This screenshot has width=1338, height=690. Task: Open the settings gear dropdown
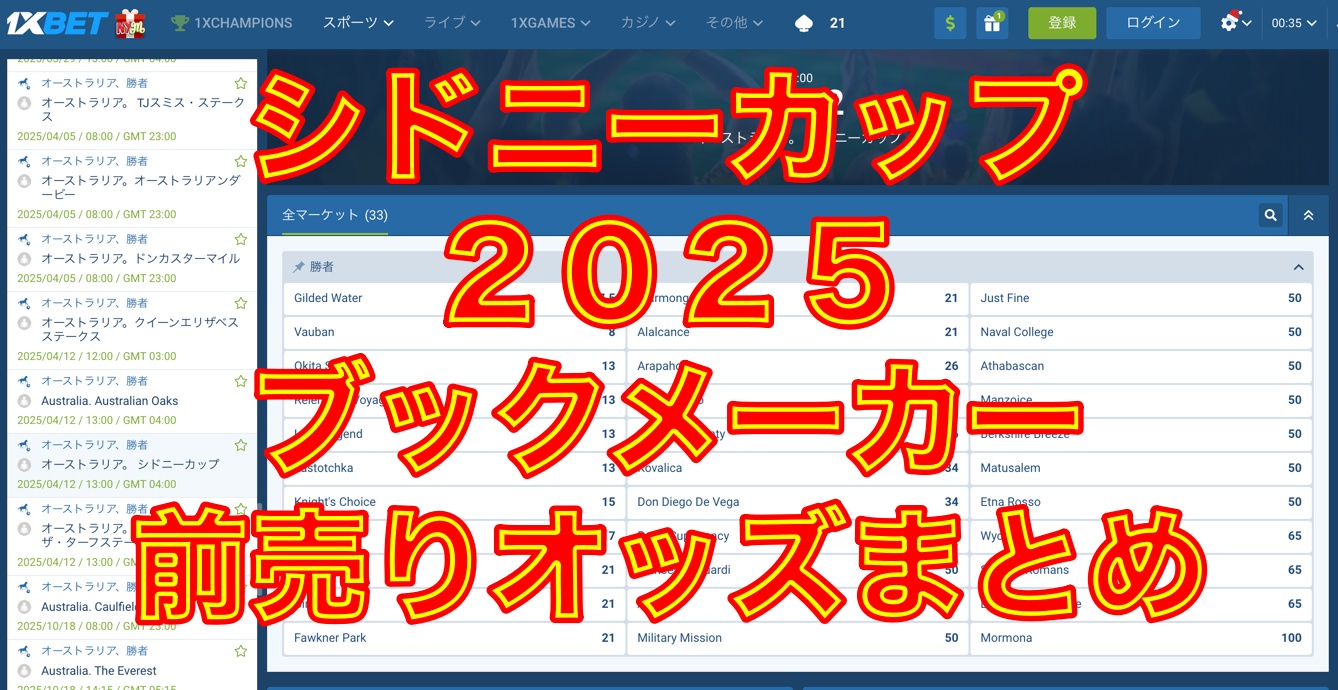click(x=1236, y=22)
